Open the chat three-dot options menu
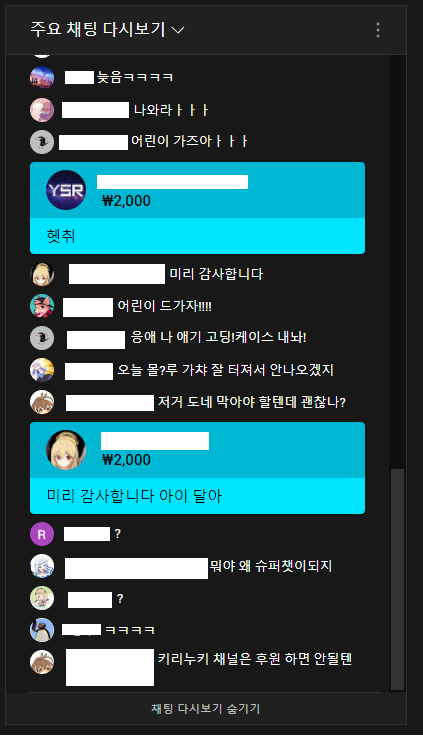This screenshot has height=736, width=423. [x=378, y=30]
